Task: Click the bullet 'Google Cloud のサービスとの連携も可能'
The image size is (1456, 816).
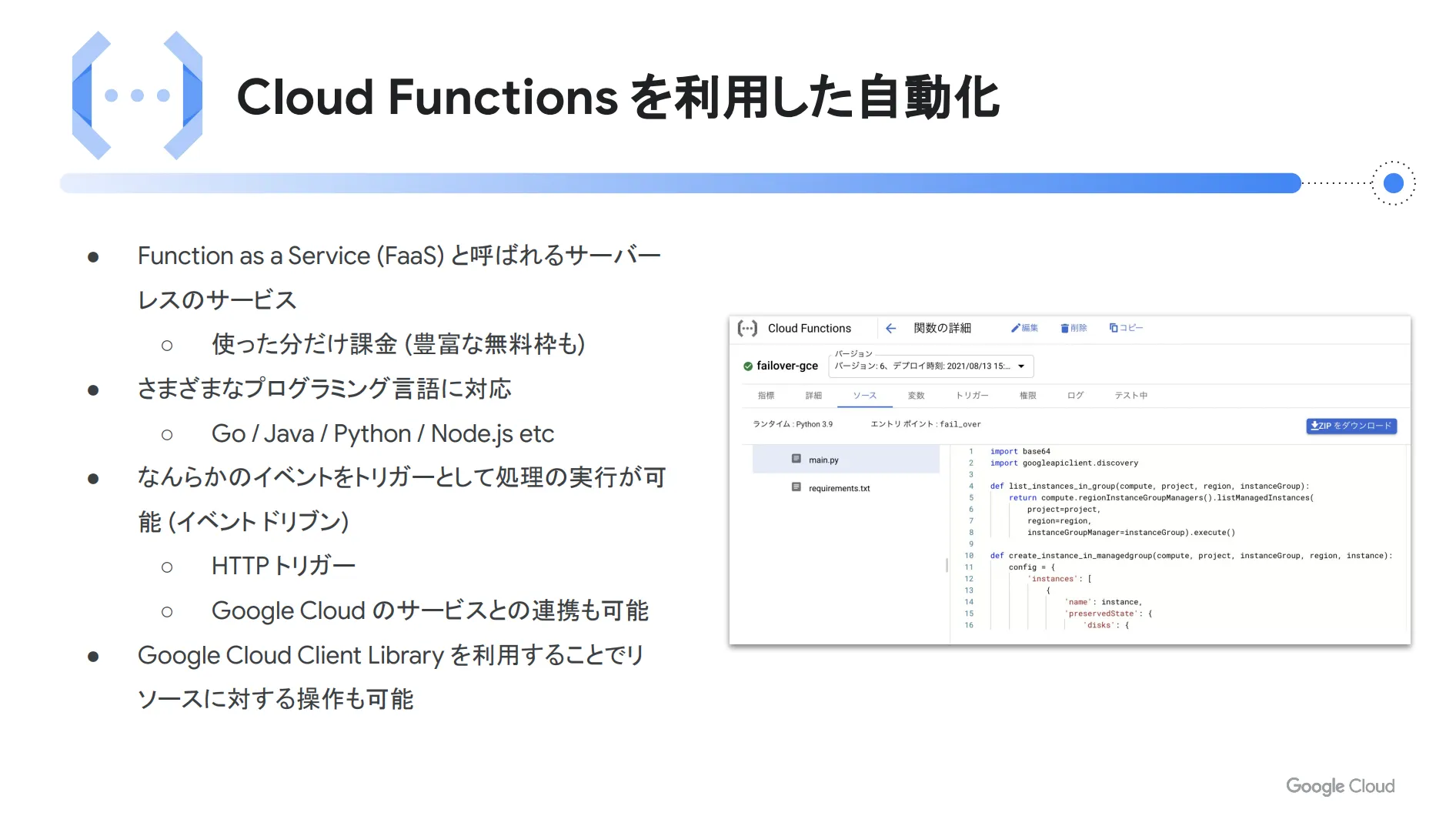Action: (x=430, y=610)
